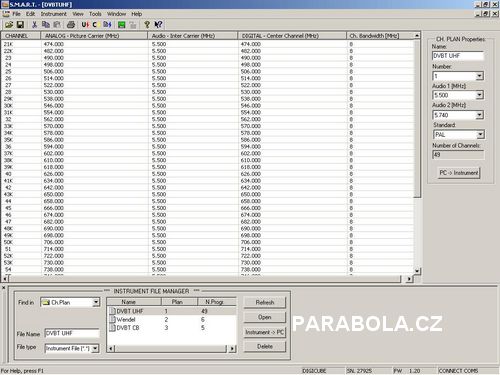Open the Instrument menu
The height and width of the screenshot is (375, 500).
(54, 14)
